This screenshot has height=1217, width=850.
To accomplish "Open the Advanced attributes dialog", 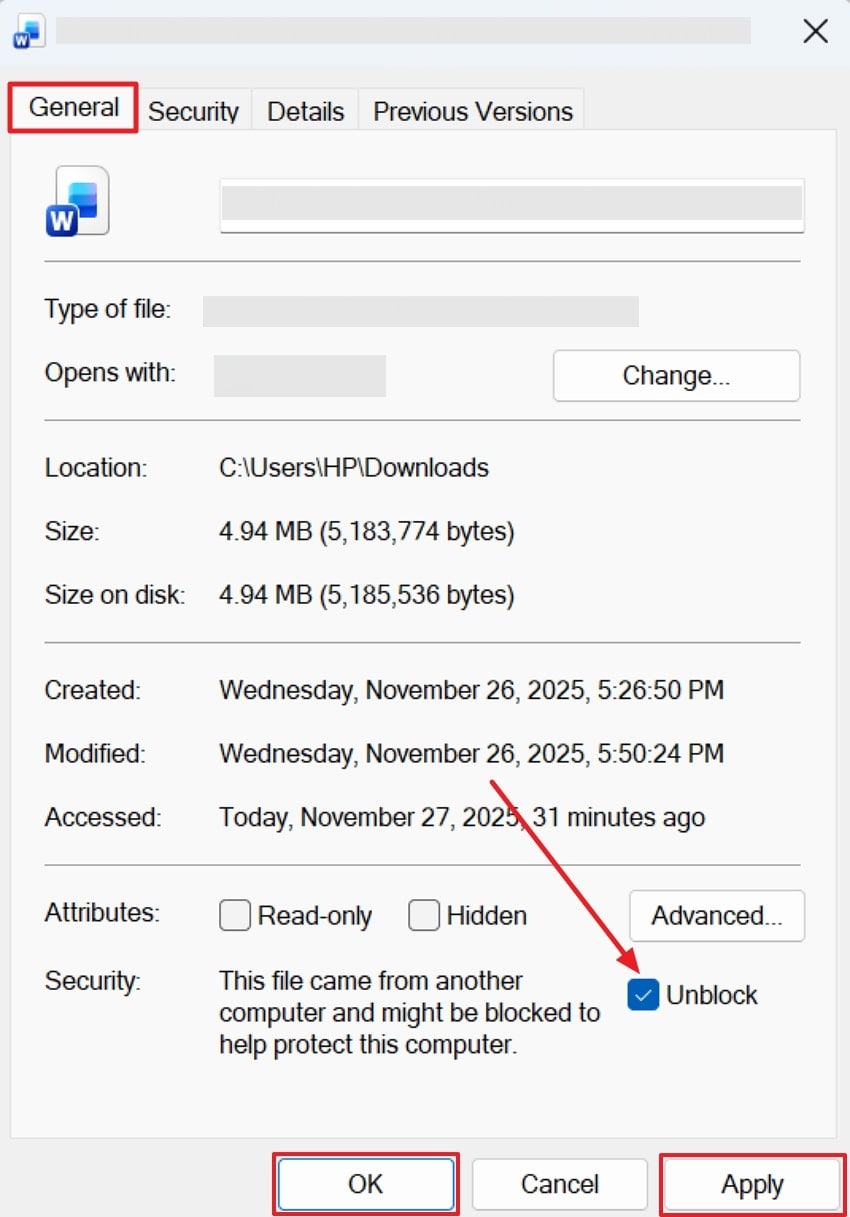I will click(716, 915).
